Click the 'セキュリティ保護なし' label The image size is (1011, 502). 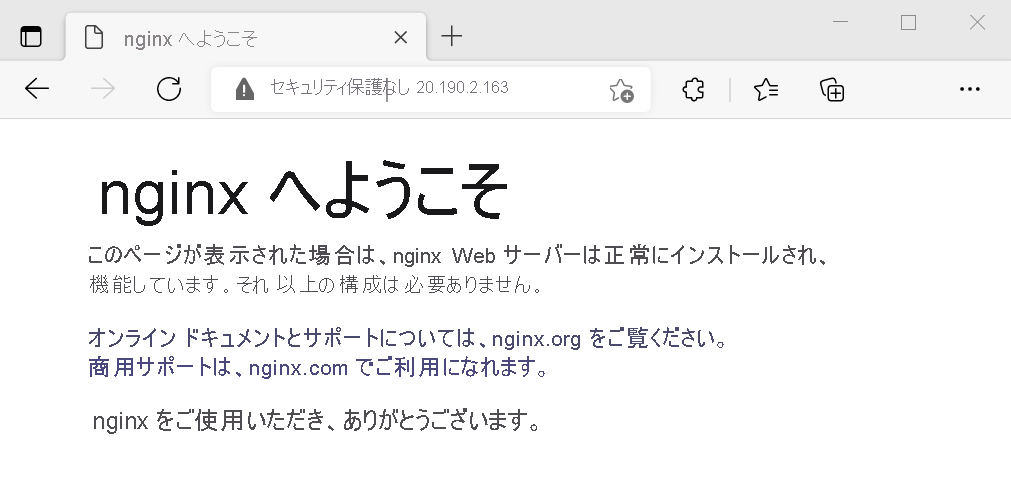340,88
